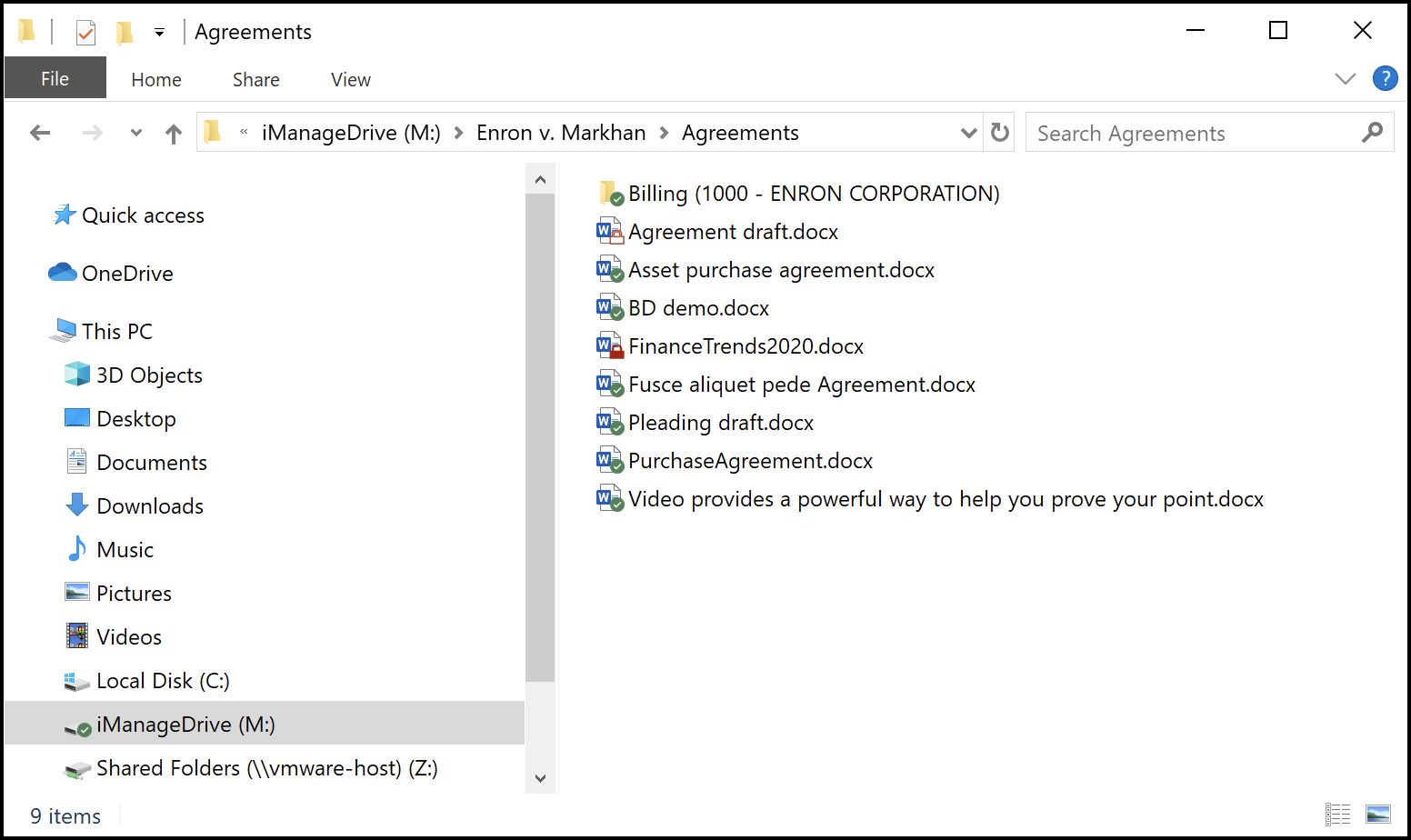Select Downloads in the navigation pane
The width and height of the screenshot is (1411, 840).
pyautogui.click(x=150, y=506)
